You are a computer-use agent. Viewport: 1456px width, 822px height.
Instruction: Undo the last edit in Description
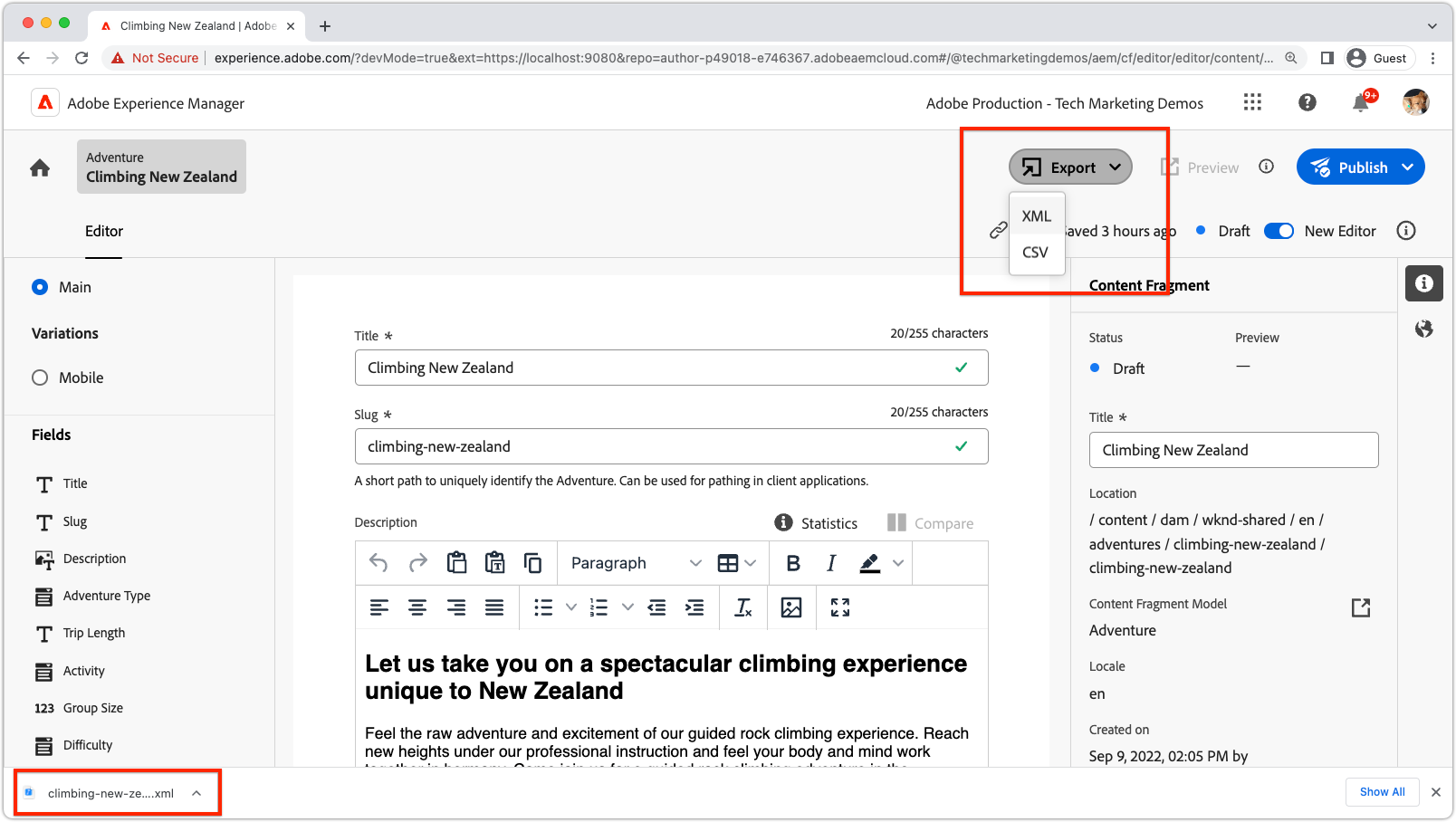(378, 563)
